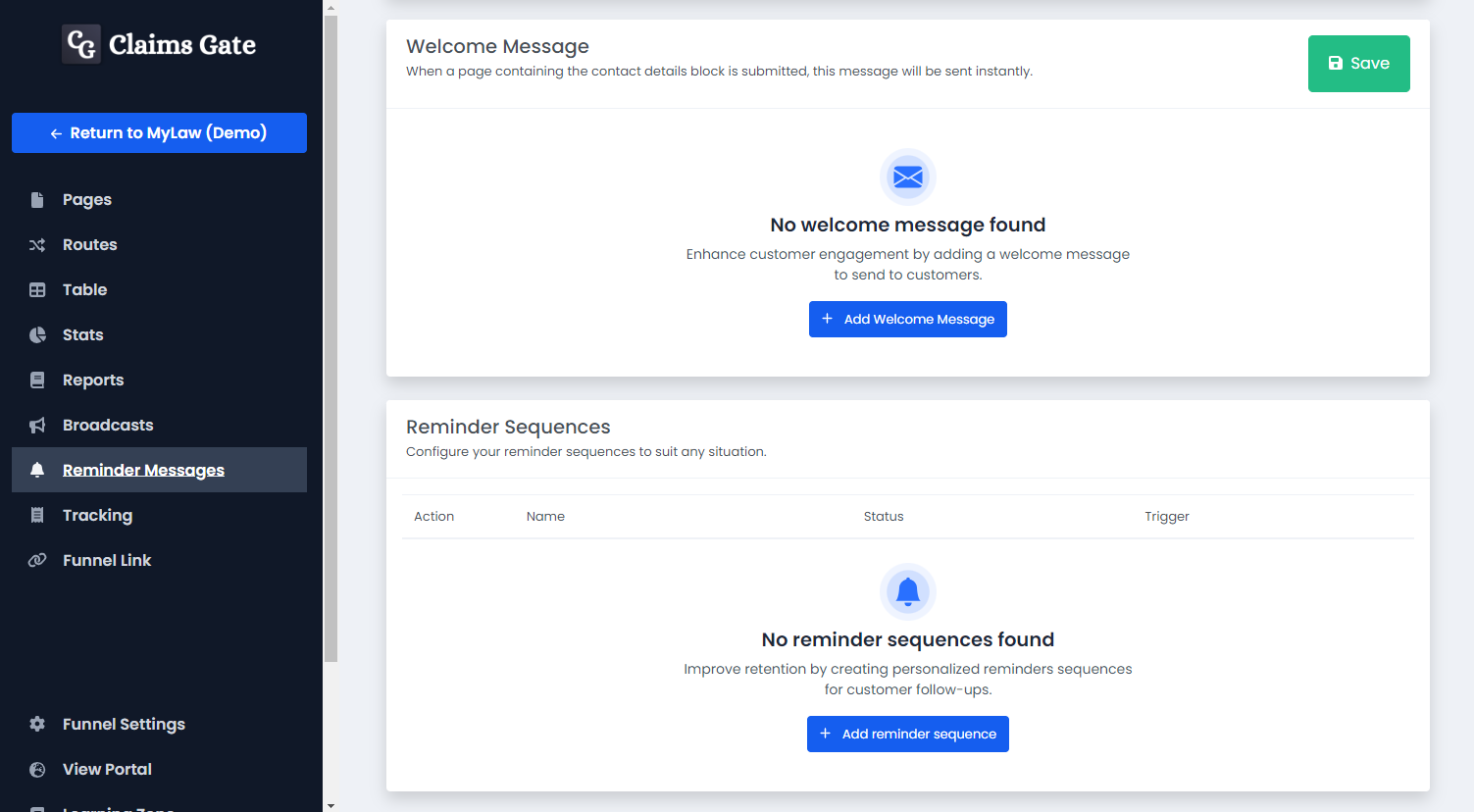Click Add Welcome Message button
Viewport: 1474px width, 812px height.
(908, 319)
